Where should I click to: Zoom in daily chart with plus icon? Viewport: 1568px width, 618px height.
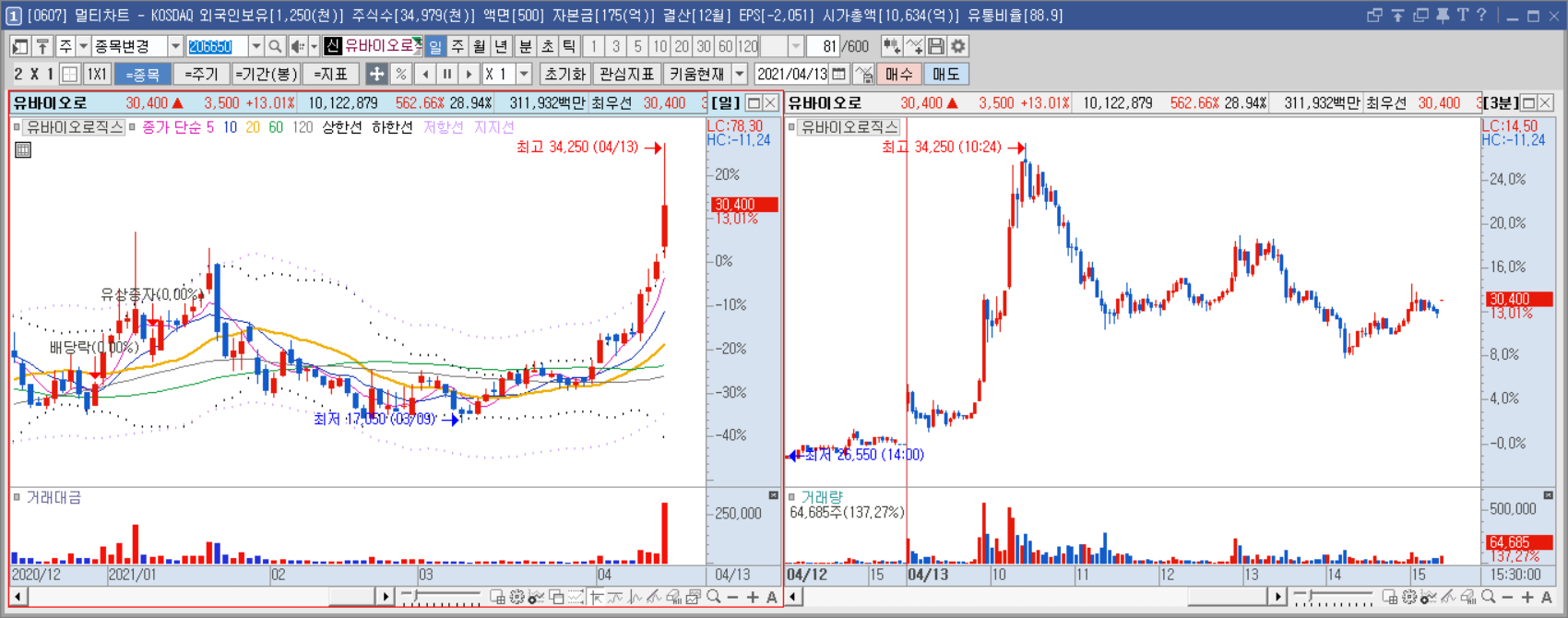[x=753, y=598]
